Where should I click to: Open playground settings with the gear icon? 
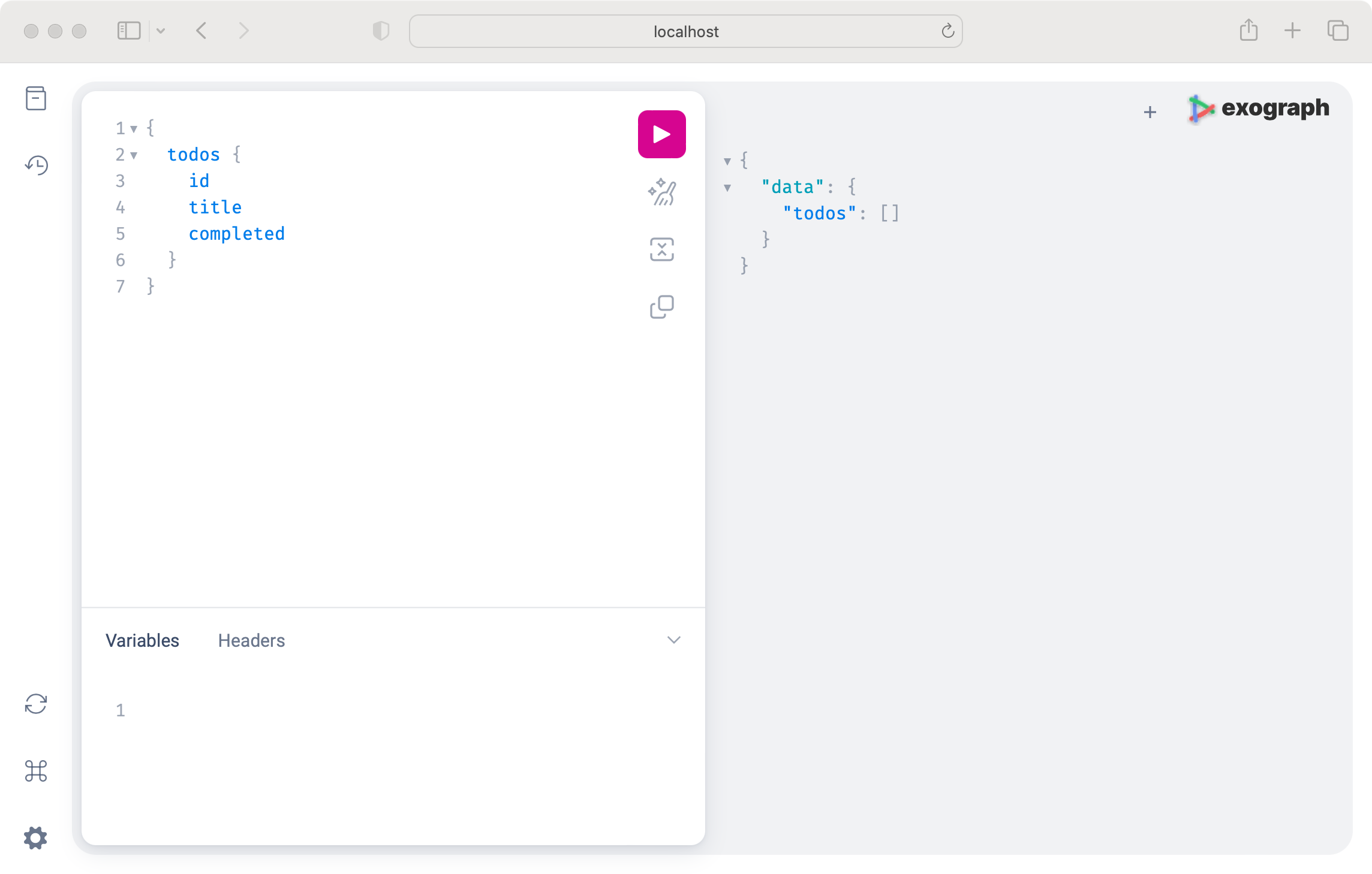(36, 839)
